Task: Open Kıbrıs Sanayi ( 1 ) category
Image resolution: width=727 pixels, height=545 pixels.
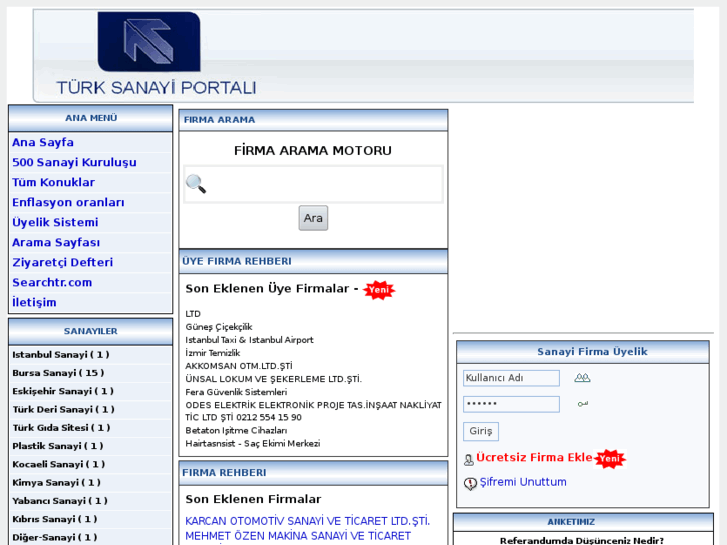Action: (x=55, y=519)
